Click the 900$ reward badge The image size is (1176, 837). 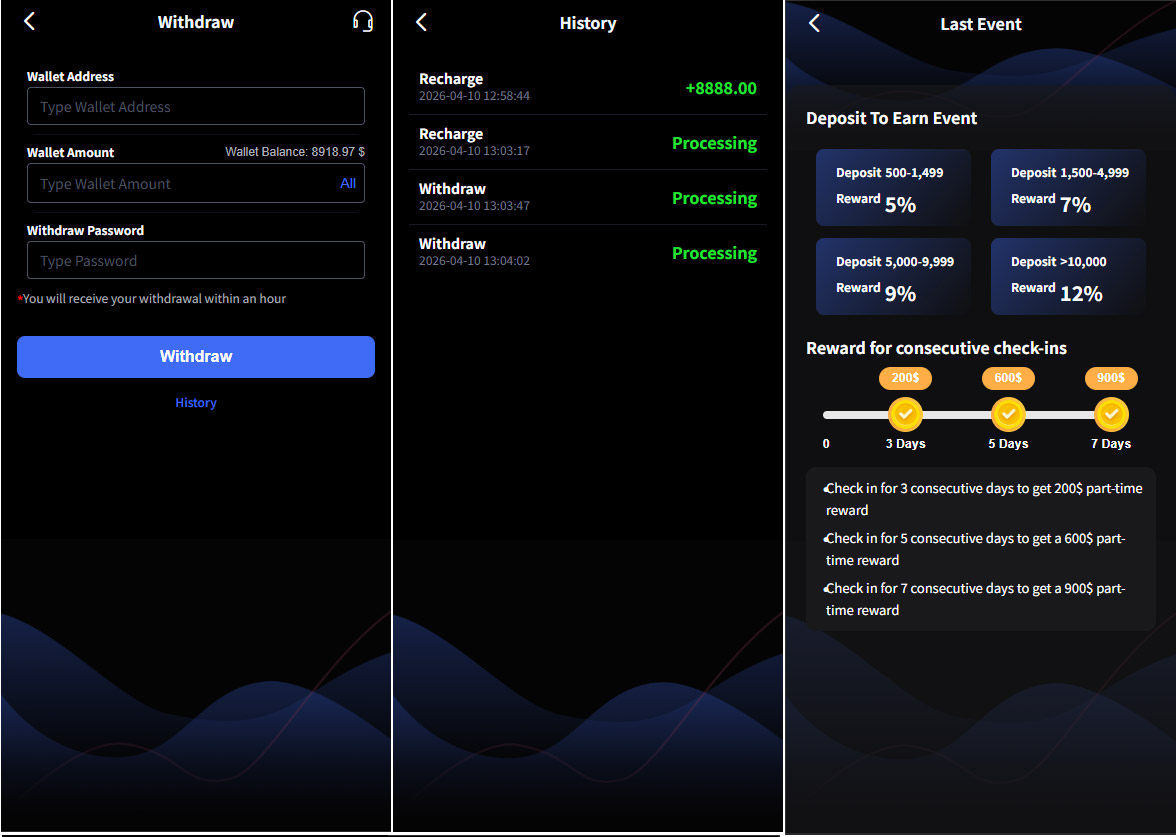point(1111,378)
